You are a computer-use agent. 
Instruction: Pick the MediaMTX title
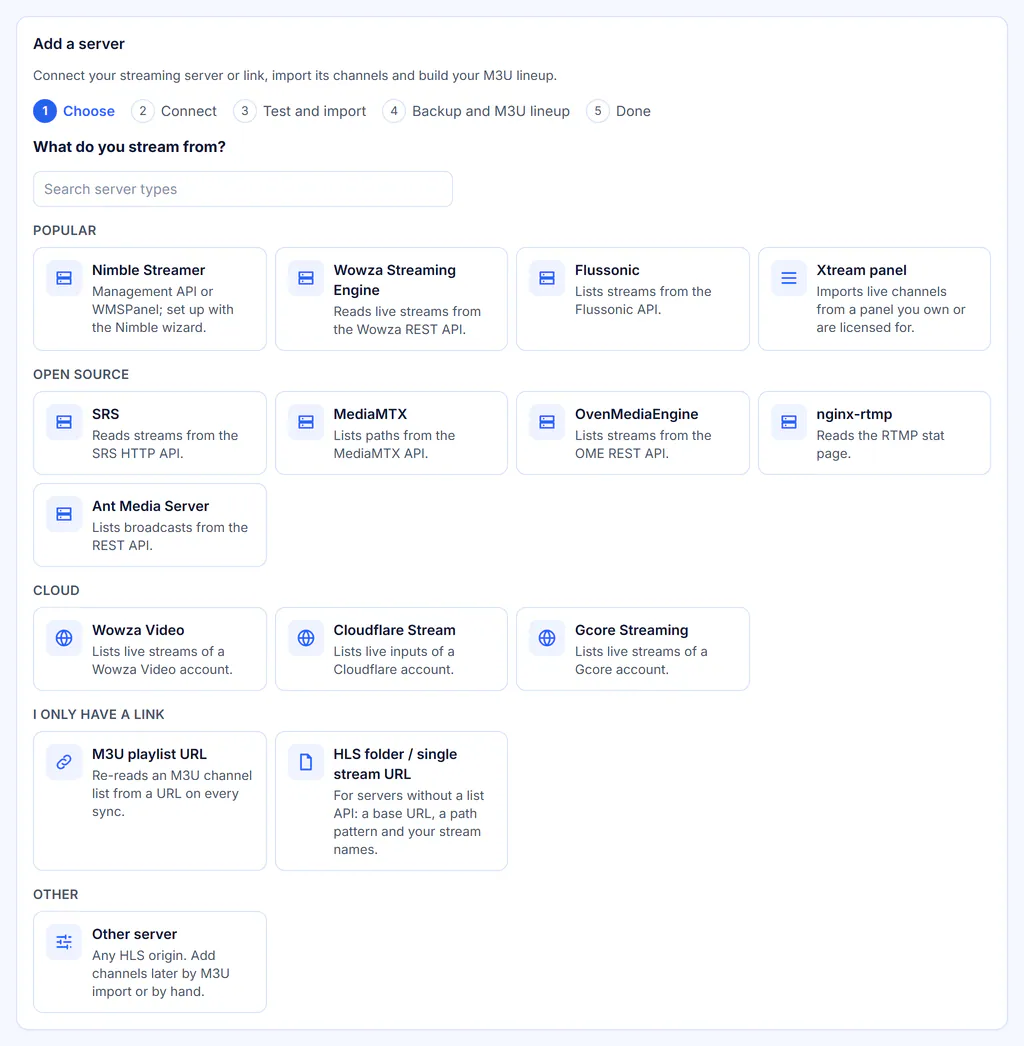pyautogui.click(x=370, y=414)
